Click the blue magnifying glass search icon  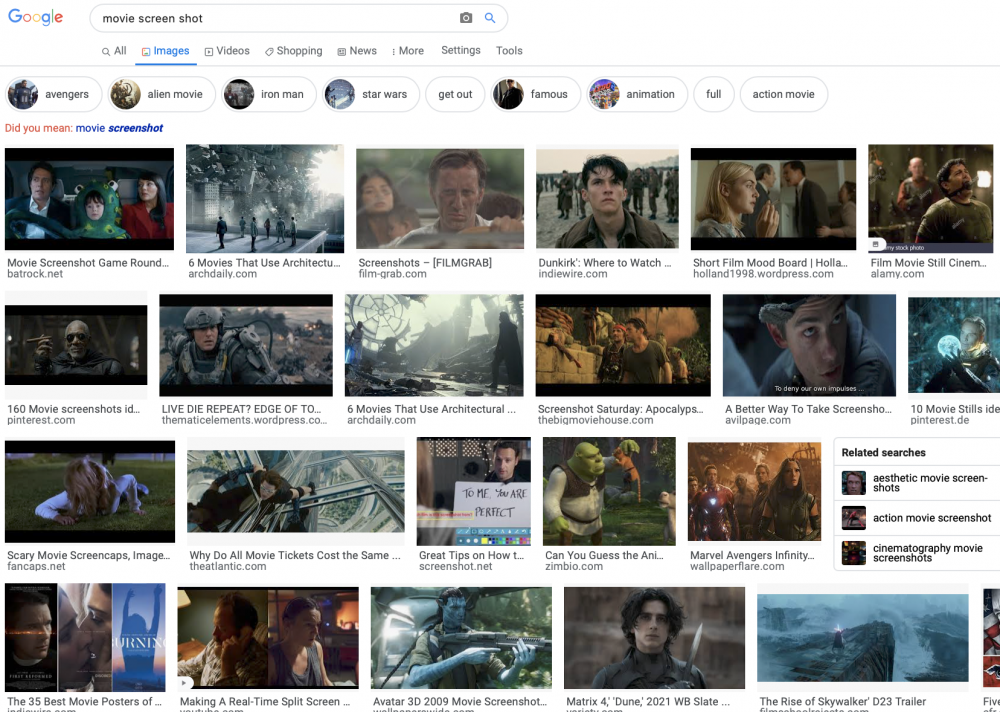tap(490, 18)
